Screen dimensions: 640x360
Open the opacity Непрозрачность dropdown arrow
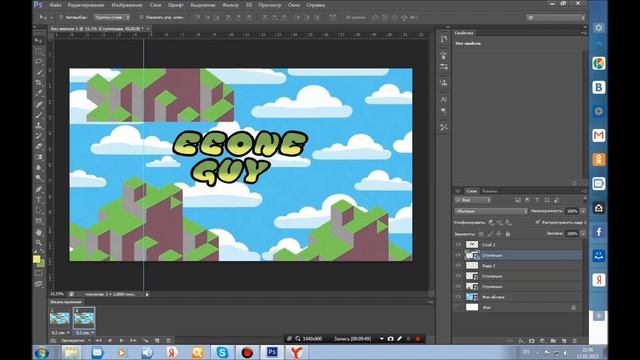(583, 211)
